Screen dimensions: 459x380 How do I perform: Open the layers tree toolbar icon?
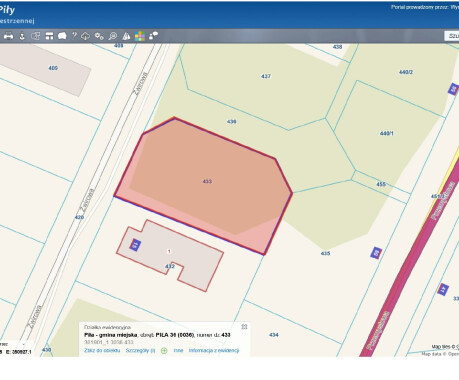point(35,36)
